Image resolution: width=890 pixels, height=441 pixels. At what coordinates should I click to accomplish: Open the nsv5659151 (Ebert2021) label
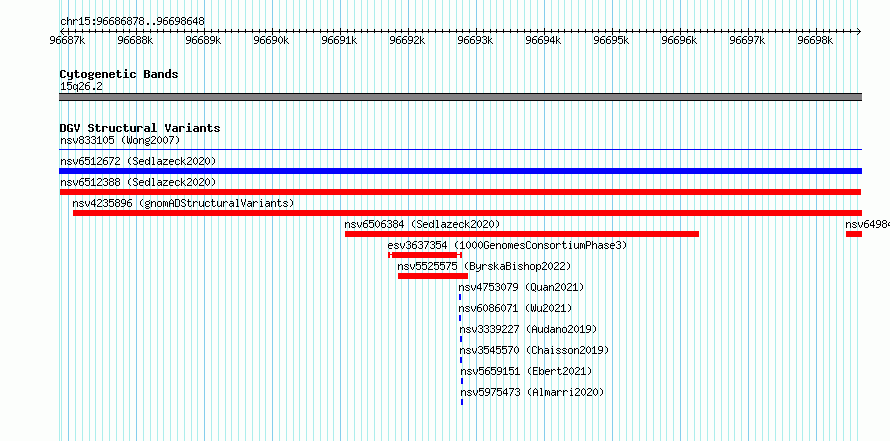click(526, 371)
